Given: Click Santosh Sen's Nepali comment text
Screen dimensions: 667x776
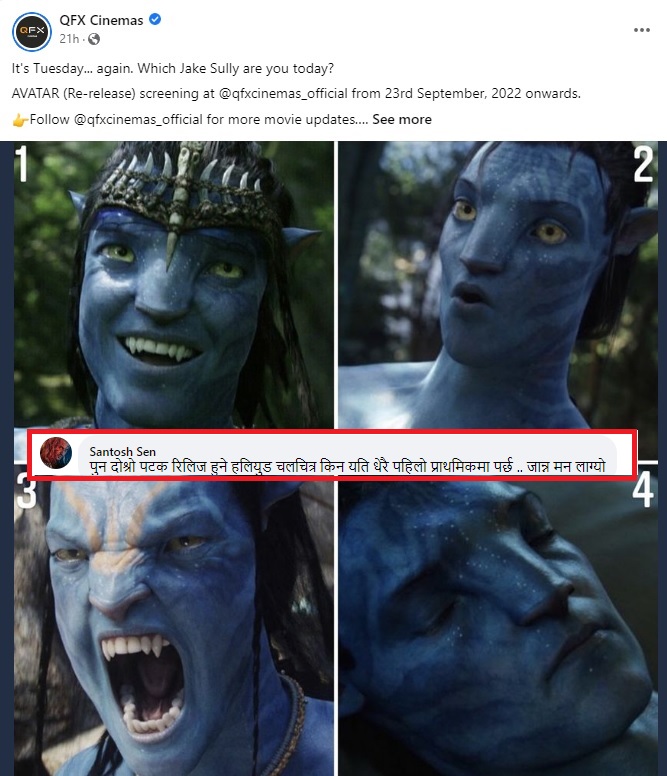Looking at the screenshot, I should [x=347, y=467].
